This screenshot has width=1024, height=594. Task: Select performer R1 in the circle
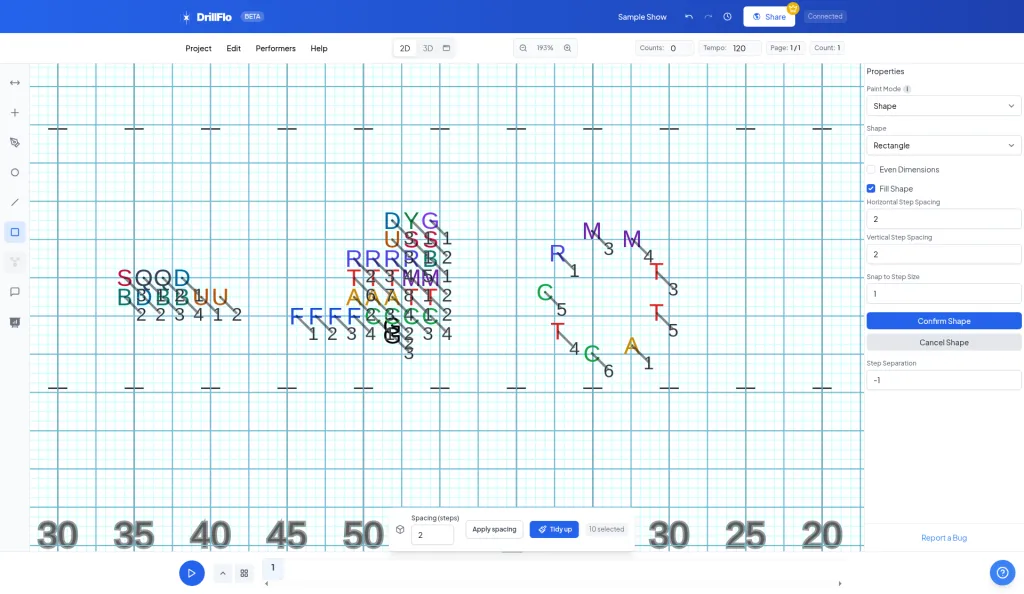(558, 253)
